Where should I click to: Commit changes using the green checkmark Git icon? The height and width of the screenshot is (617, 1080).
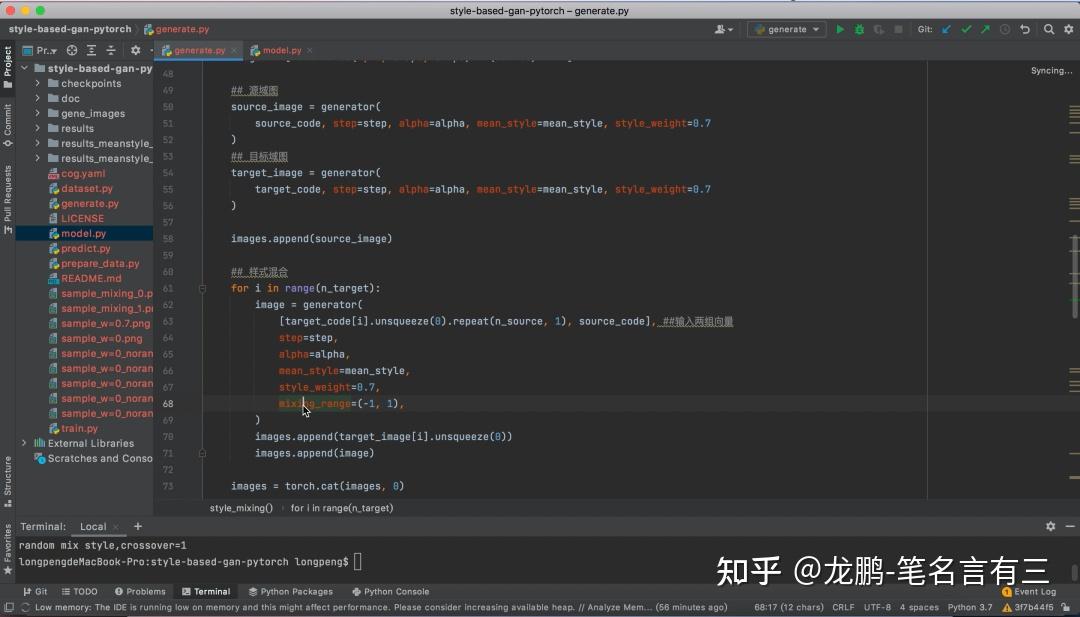click(967, 29)
